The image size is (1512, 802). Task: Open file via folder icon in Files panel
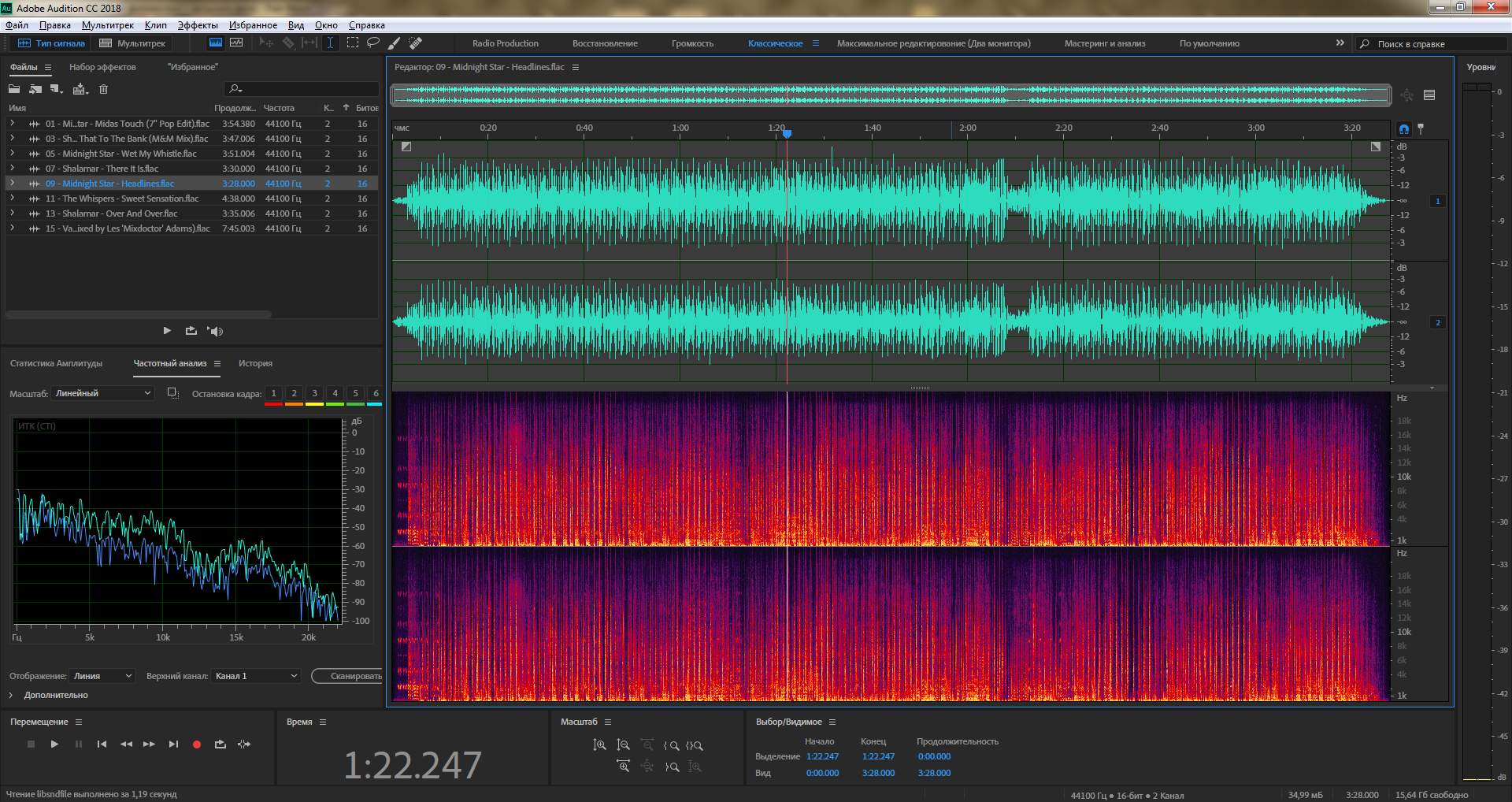coord(14,89)
